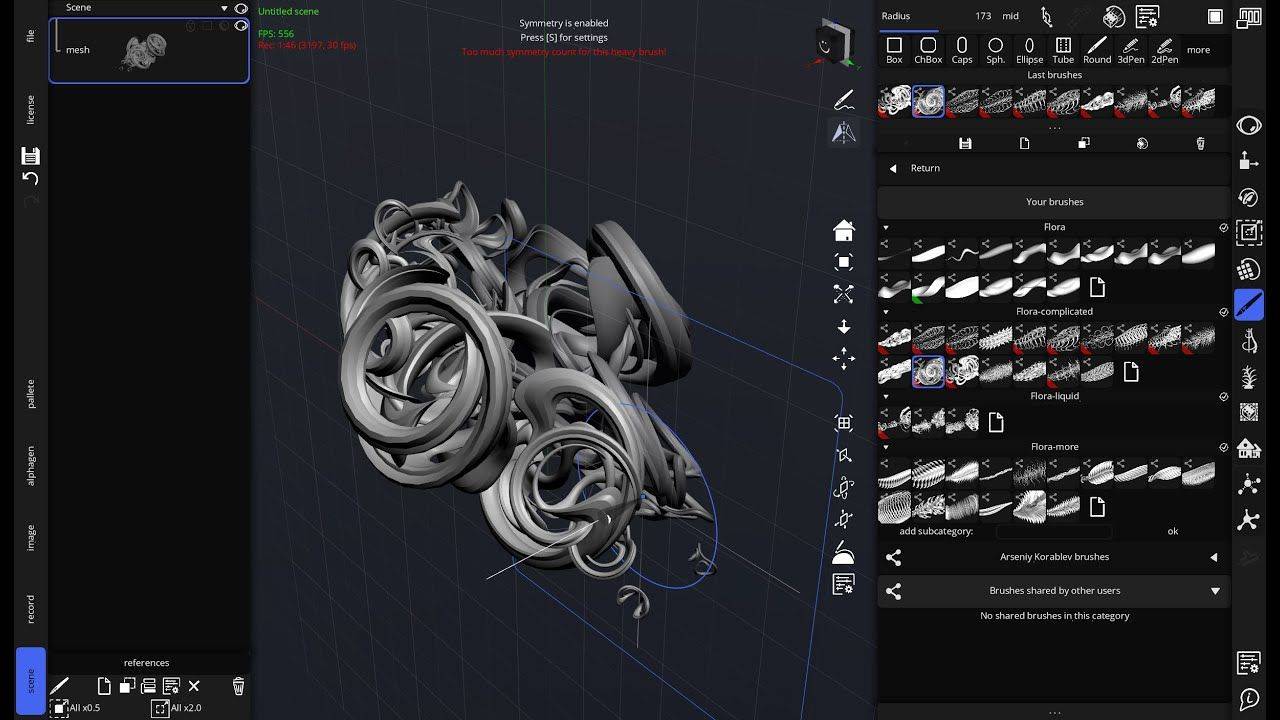This screenshot has width=1280, height=720.
Task: Click the blank-page icon in the Flora-liquid row
Action: tap(996, 422)
